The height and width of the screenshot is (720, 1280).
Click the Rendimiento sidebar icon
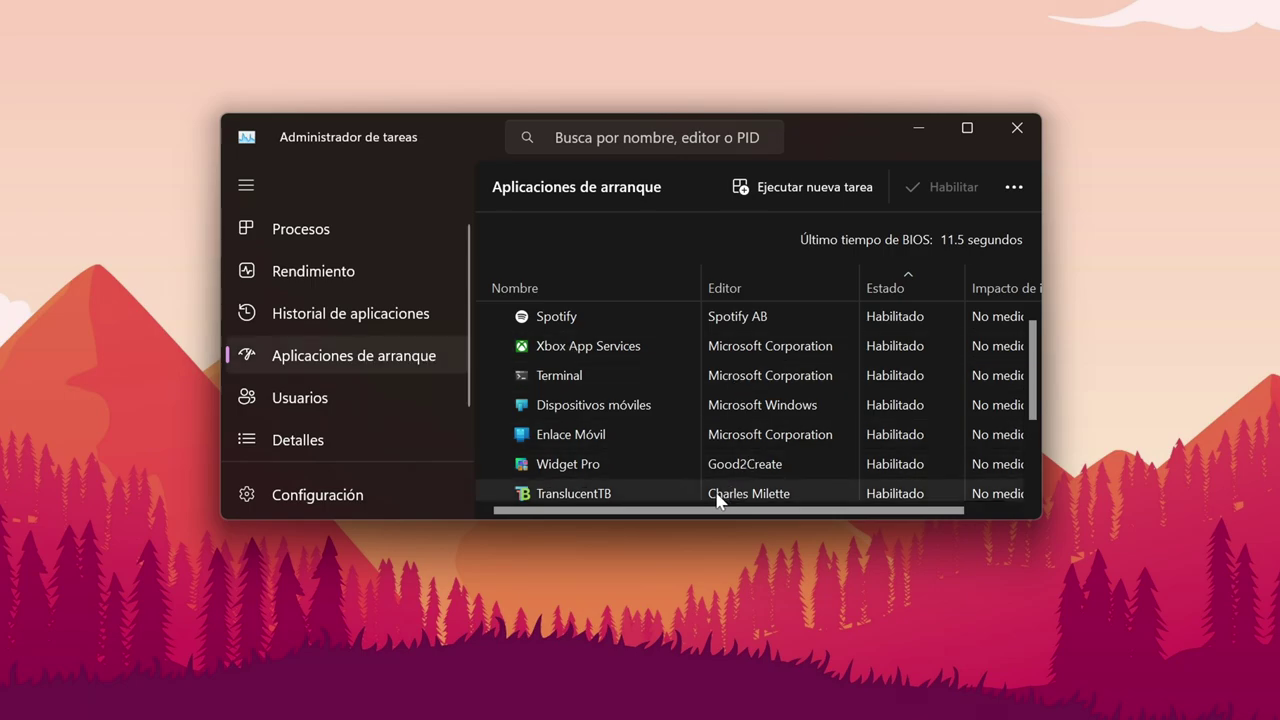pyautogui.click(x=246, y=270)
